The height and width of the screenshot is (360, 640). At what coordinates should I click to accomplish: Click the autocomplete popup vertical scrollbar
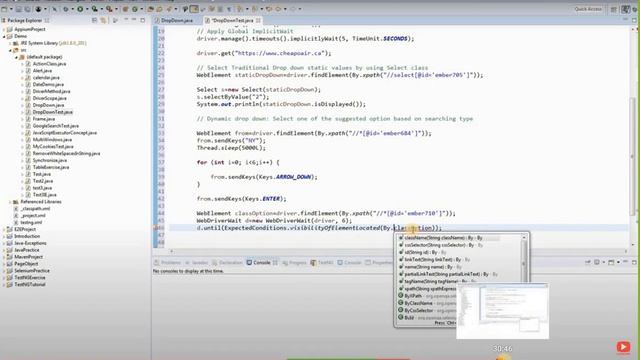(524, 258)
